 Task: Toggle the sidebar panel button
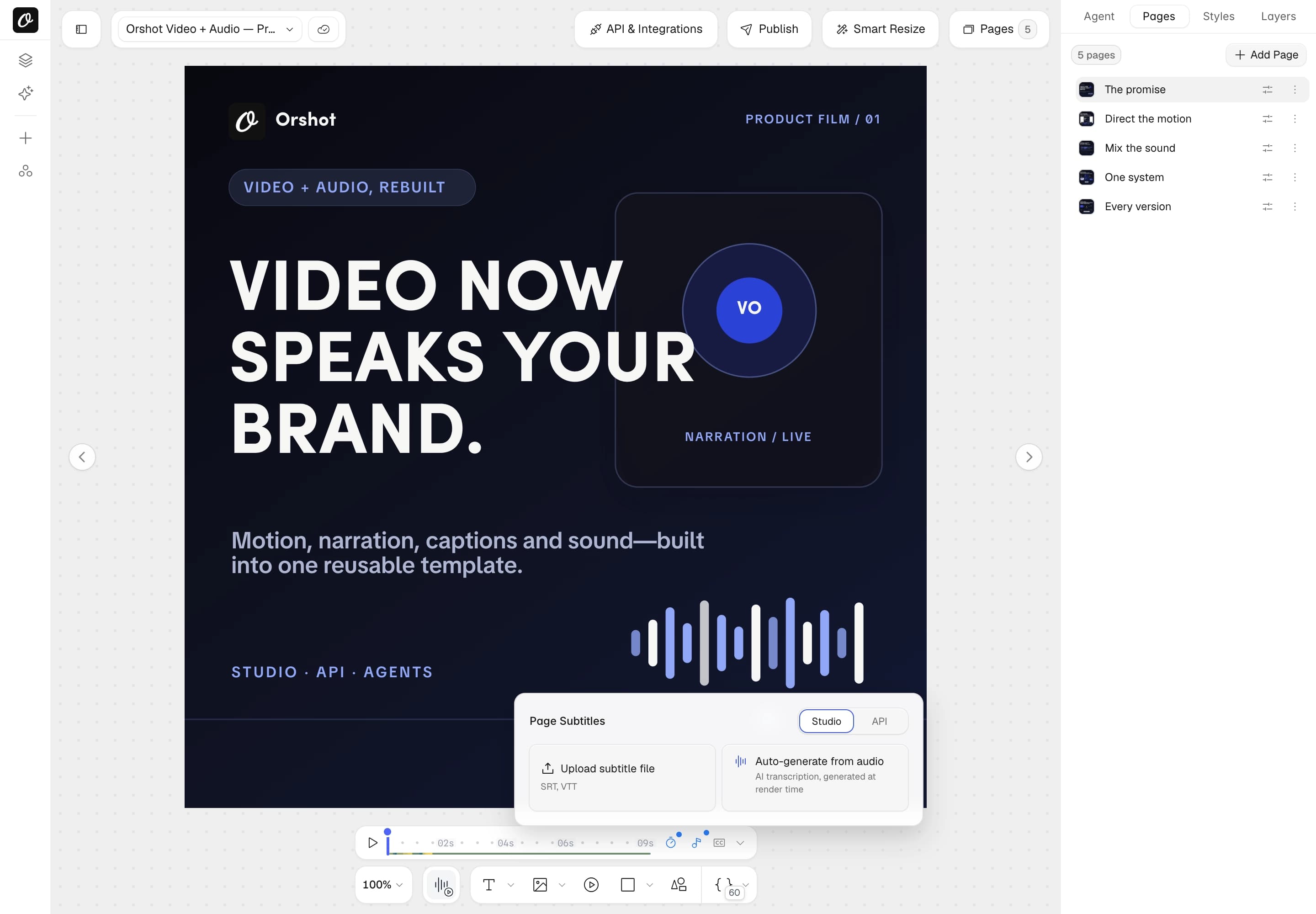click(81, 29)
